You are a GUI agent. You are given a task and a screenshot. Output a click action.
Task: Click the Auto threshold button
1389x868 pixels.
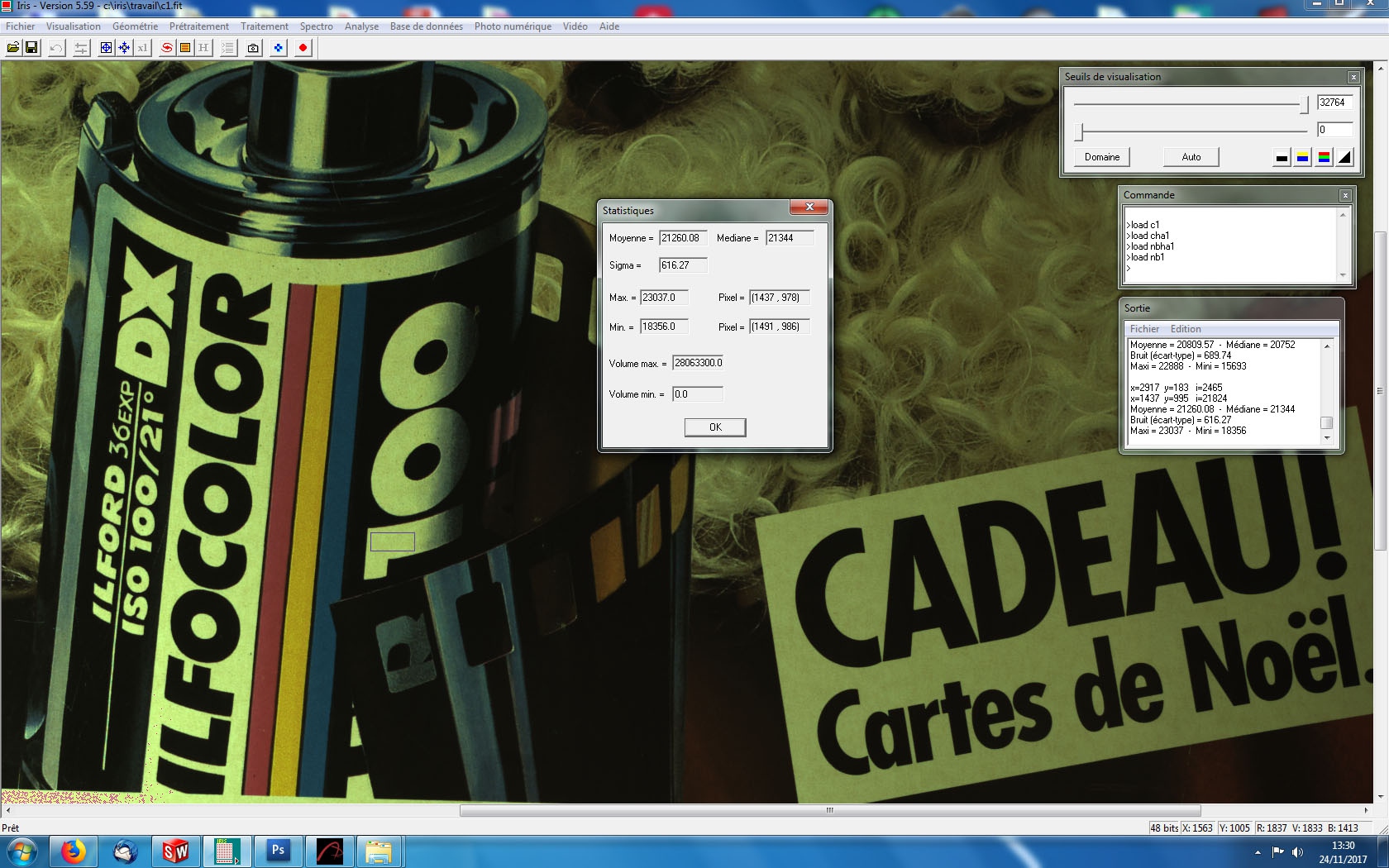pos(1191,157)
